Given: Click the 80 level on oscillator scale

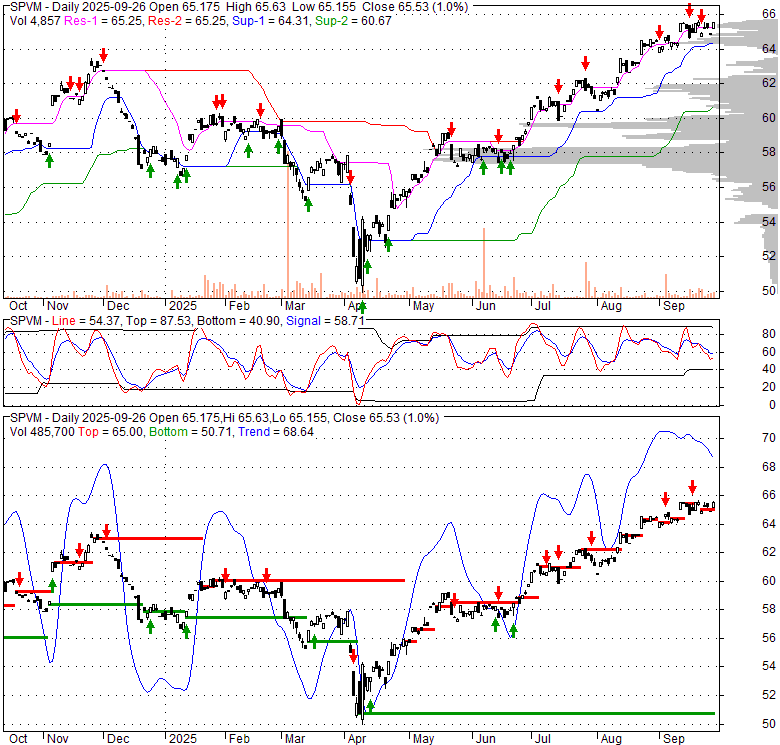Looking at the screenshot, I should click(x=769, y=334).
